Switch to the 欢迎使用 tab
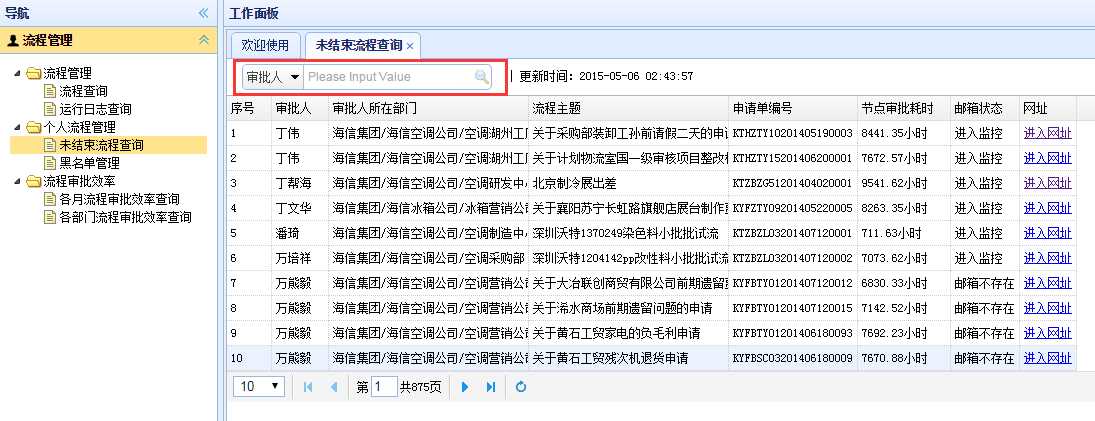Image resolution: width=1095 pixels, height=421 pixels. point(265,45)
